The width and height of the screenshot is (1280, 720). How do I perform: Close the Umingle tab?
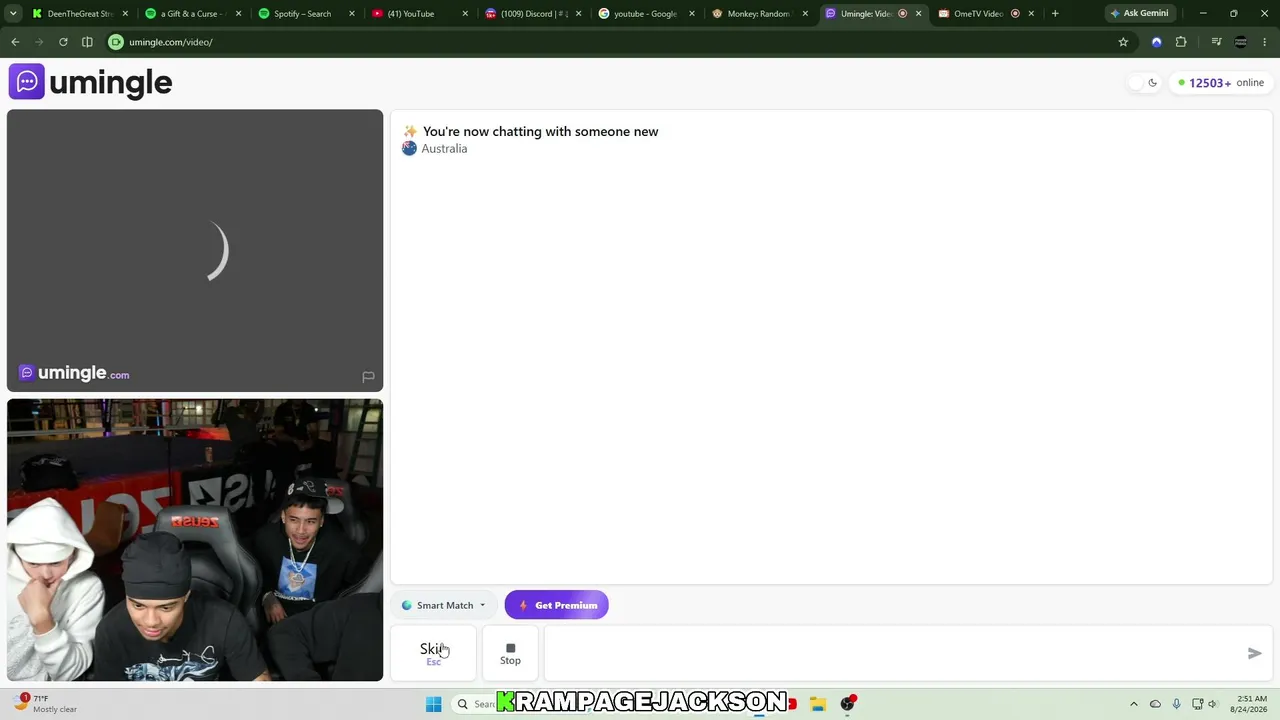coord(918,14)
